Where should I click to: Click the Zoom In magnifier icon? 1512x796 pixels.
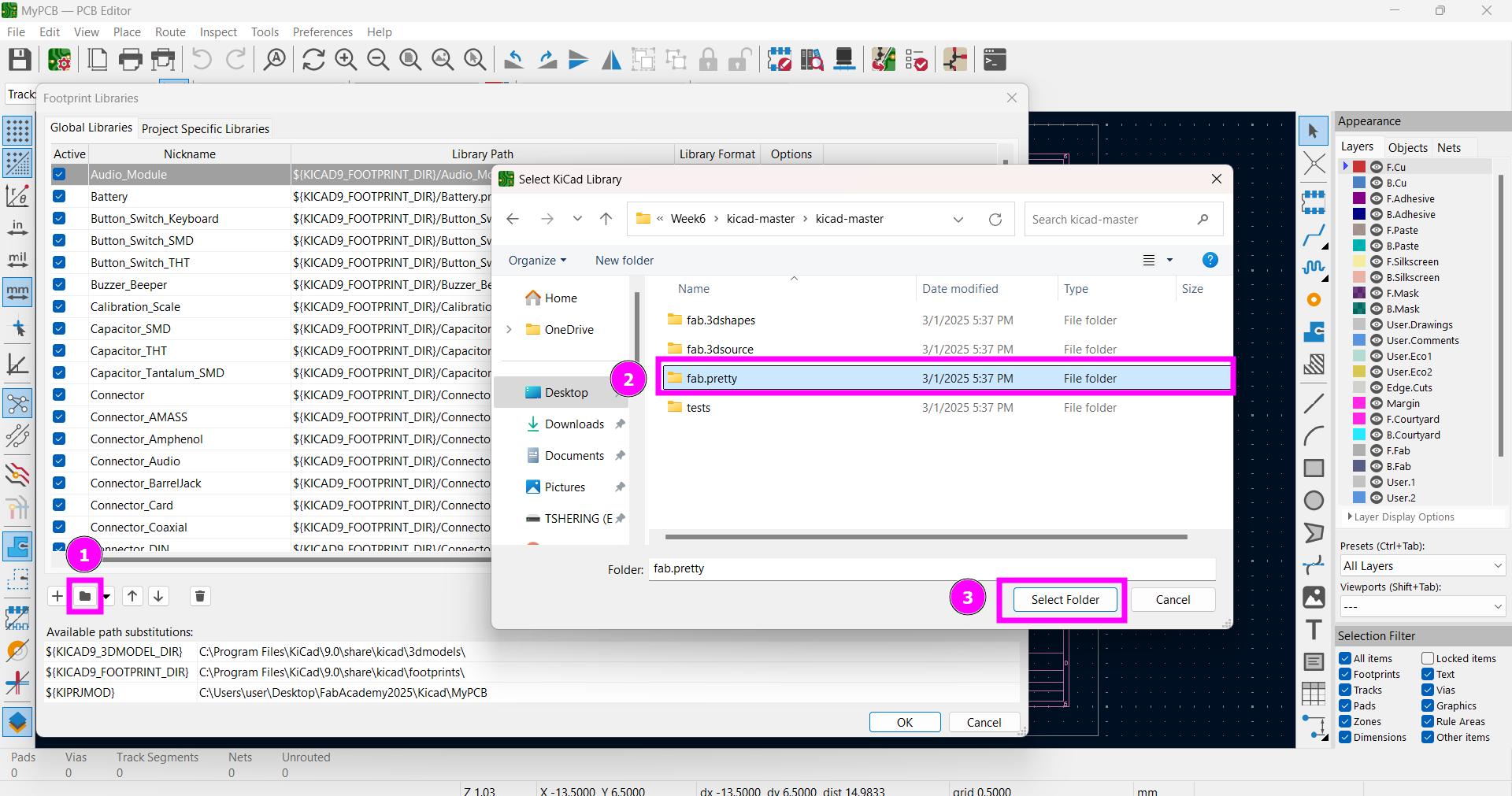[x=346, y=60]
